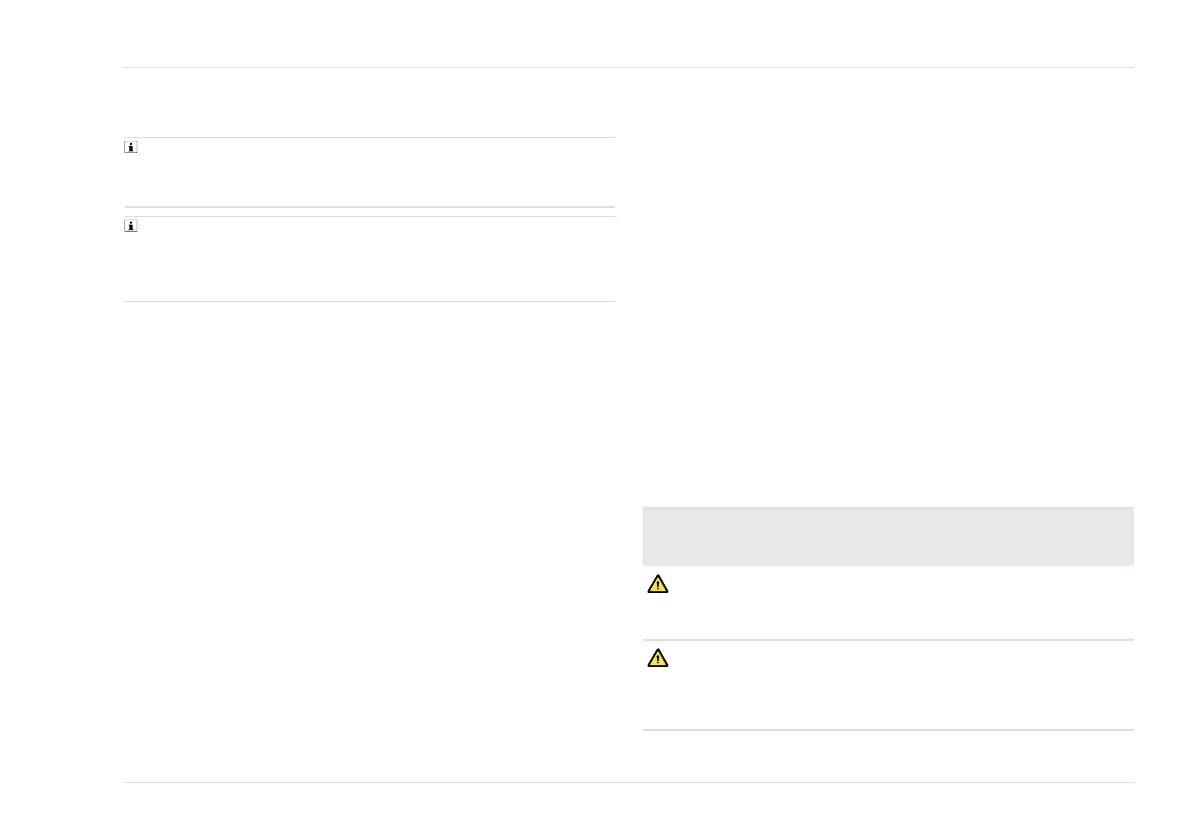Click the bottom footer rule line

(628, 782)
